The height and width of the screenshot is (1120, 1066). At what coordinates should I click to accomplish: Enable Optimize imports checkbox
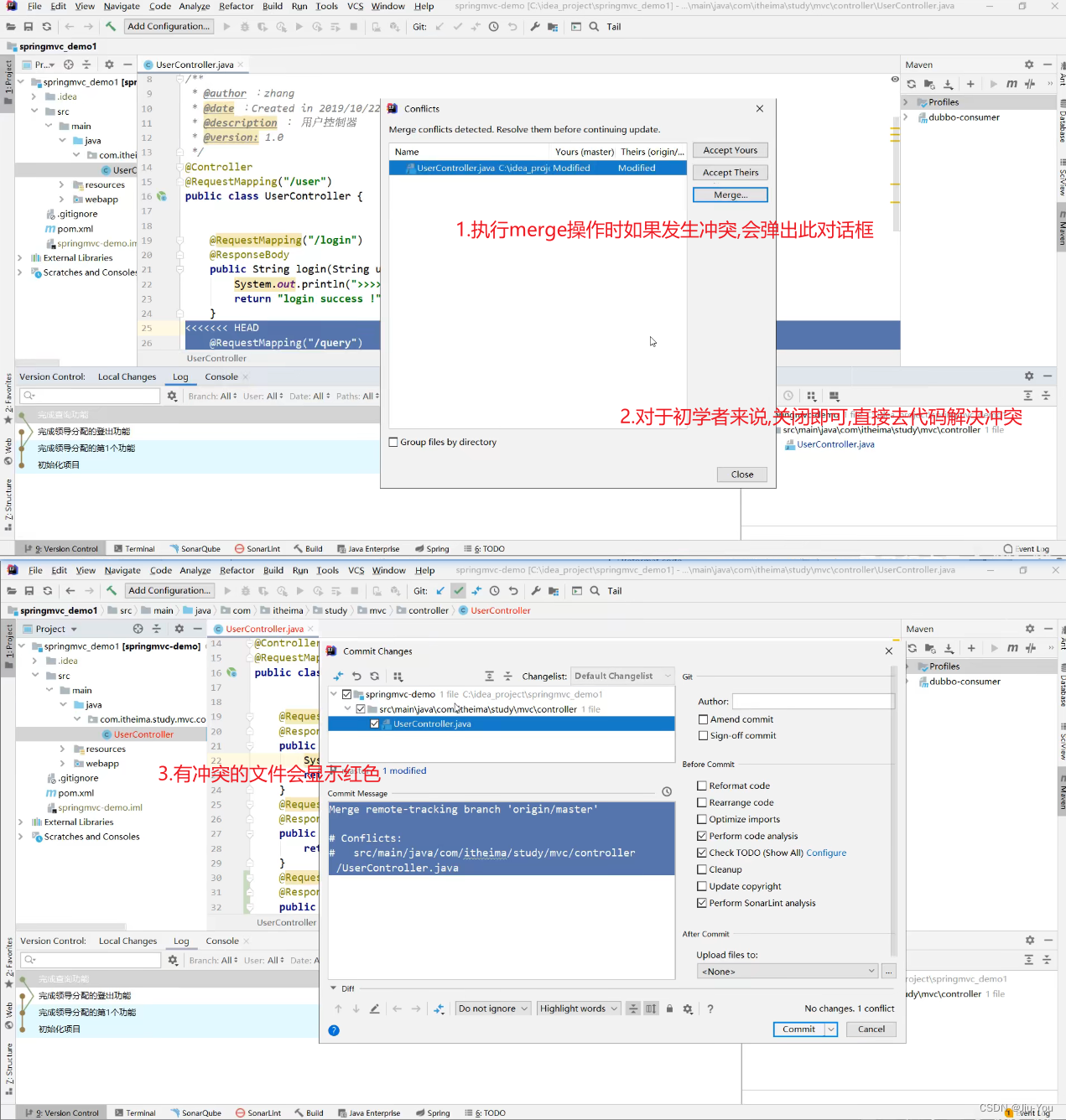pos(702,819)
